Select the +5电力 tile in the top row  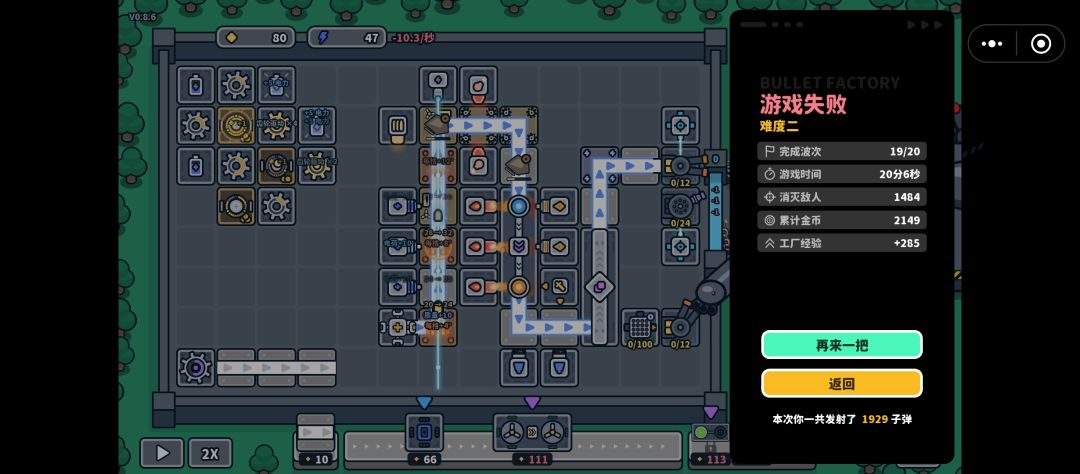tap(277, 85)
